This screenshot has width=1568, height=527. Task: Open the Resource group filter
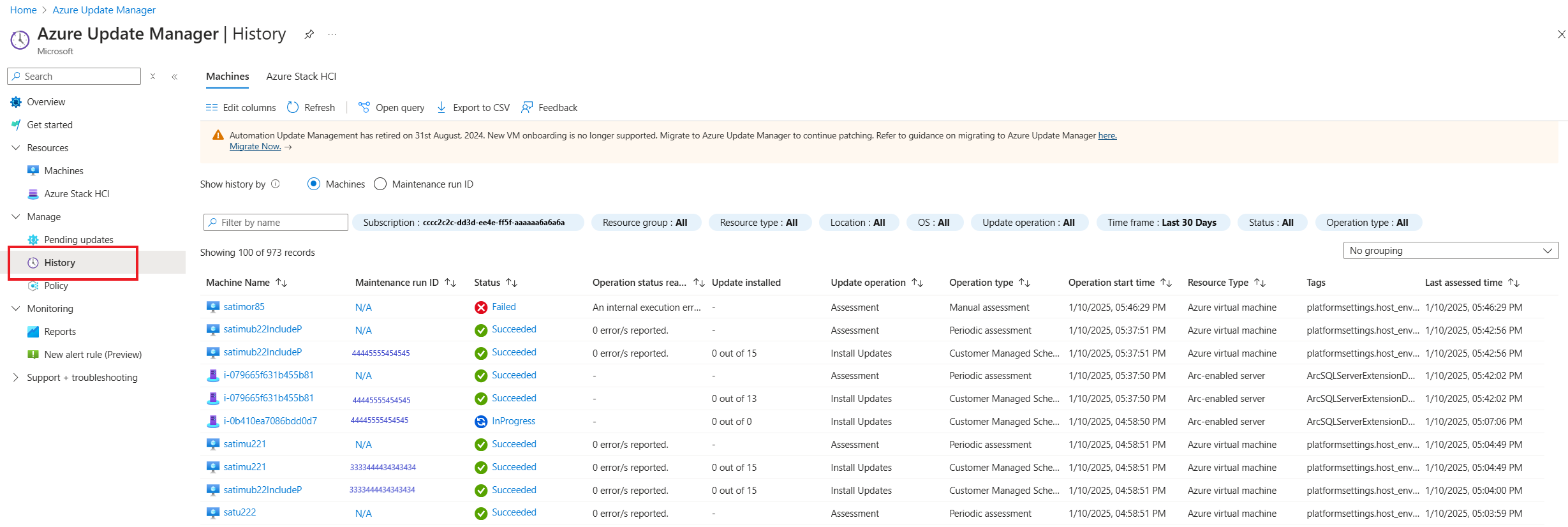(x=646, y=223)
